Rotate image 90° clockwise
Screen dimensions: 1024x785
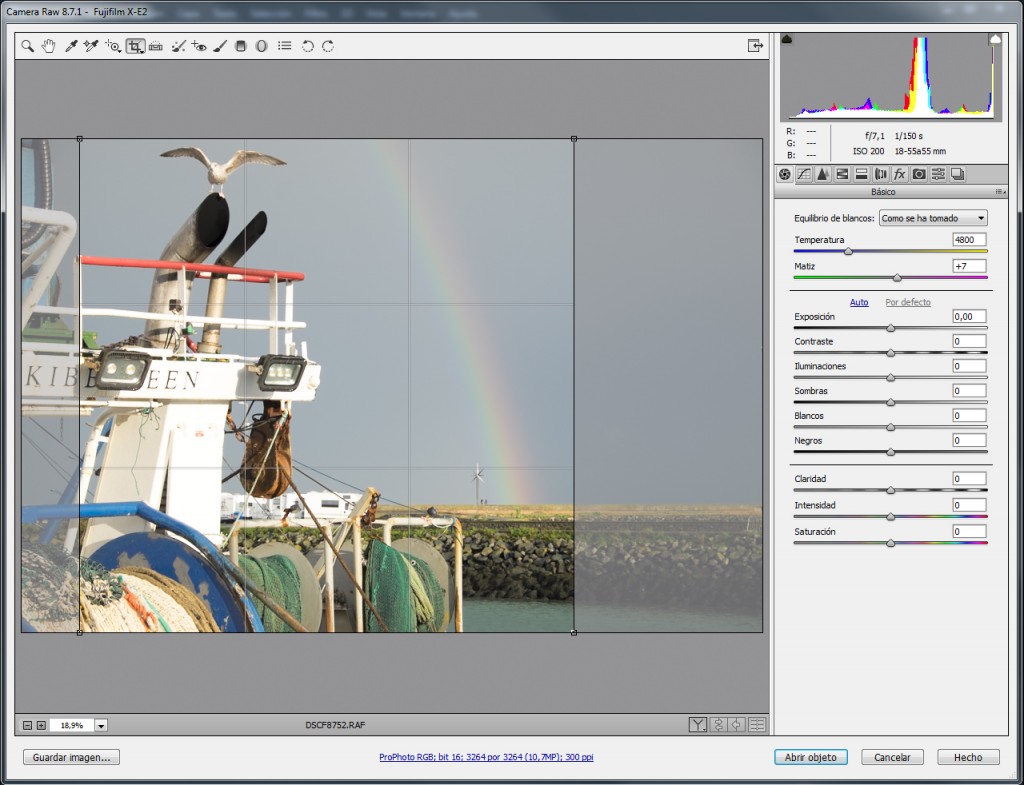tap(328, 46)
